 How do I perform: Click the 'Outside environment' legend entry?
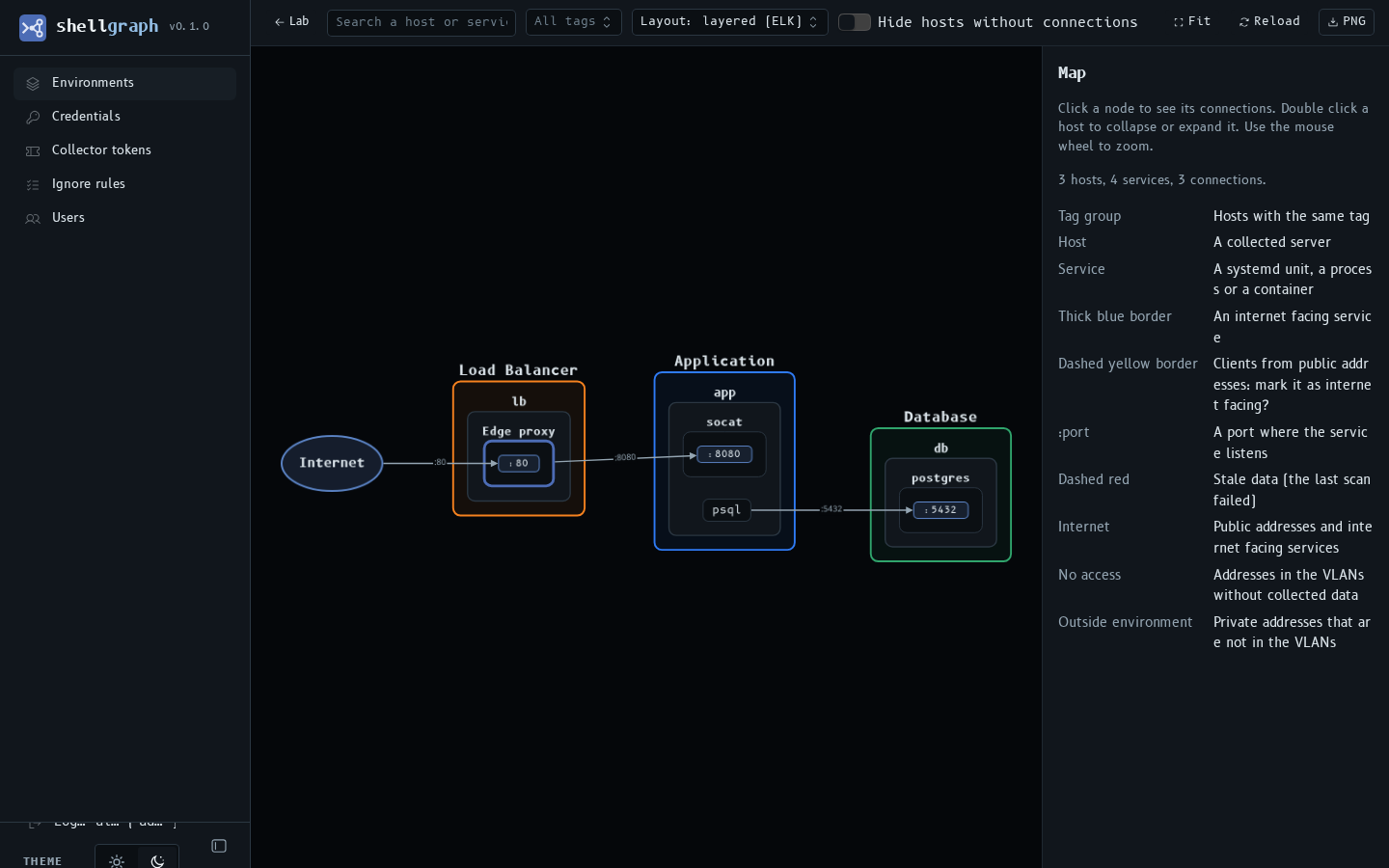click(x=1125, y=622)
